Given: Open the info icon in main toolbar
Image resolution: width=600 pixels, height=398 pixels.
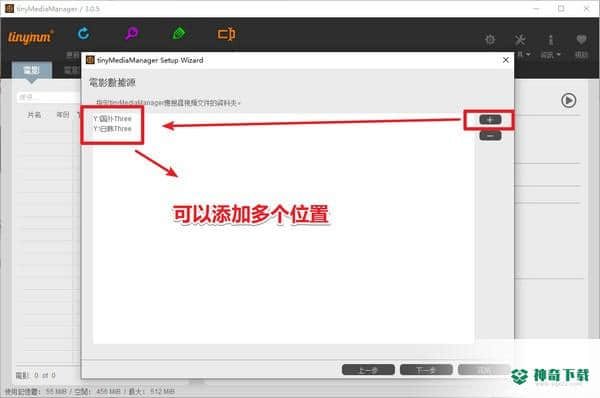Looking at the screenshot, I should (x=551, y=39).
